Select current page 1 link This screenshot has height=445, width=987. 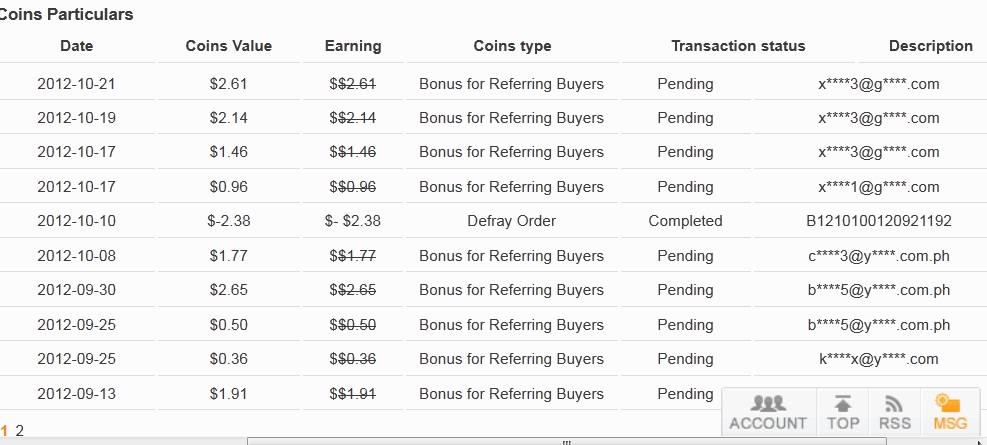tap(4, 431)
